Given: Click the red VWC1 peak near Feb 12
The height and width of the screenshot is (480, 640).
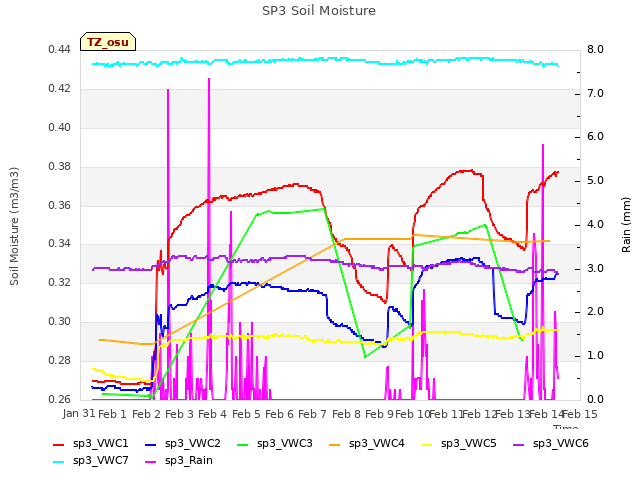Looking at the screenshot, I should pyautogui.click(x=471, y=171).
